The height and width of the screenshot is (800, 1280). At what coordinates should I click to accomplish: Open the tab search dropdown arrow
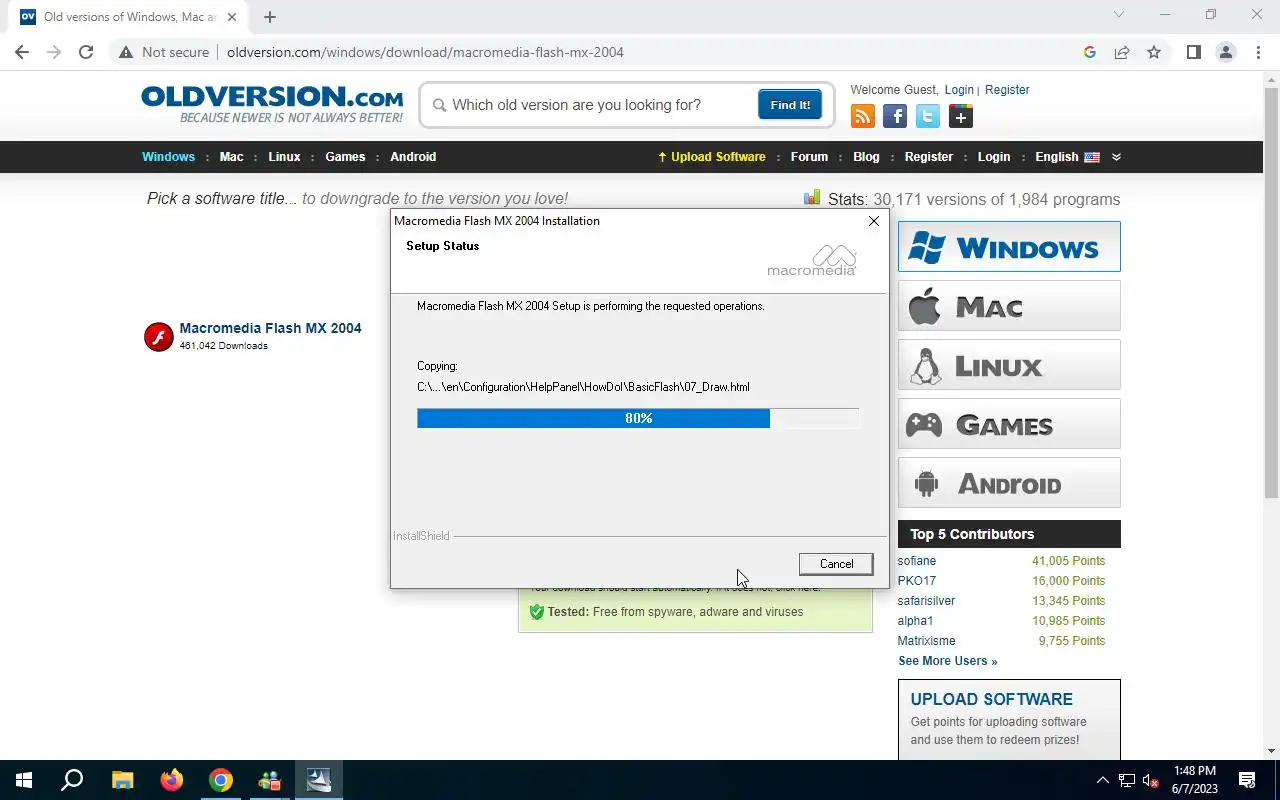coord(1118,15)
